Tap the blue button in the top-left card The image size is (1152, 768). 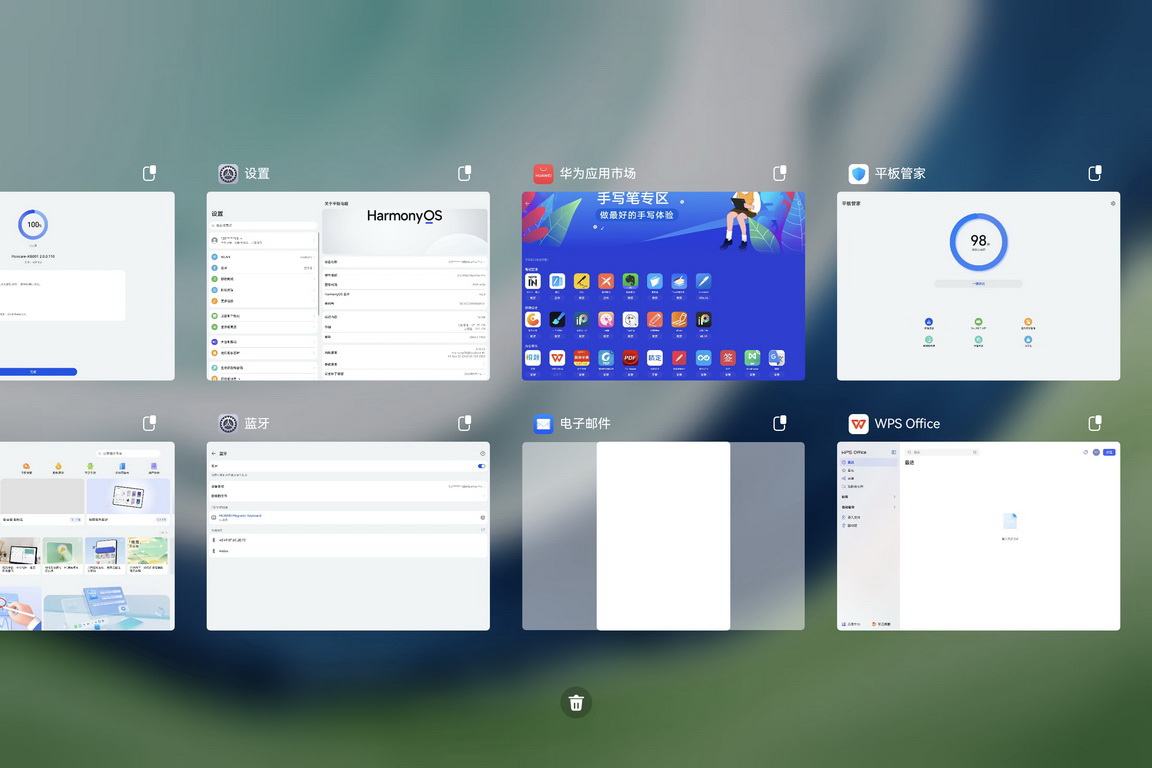click(x=37, y=372)
